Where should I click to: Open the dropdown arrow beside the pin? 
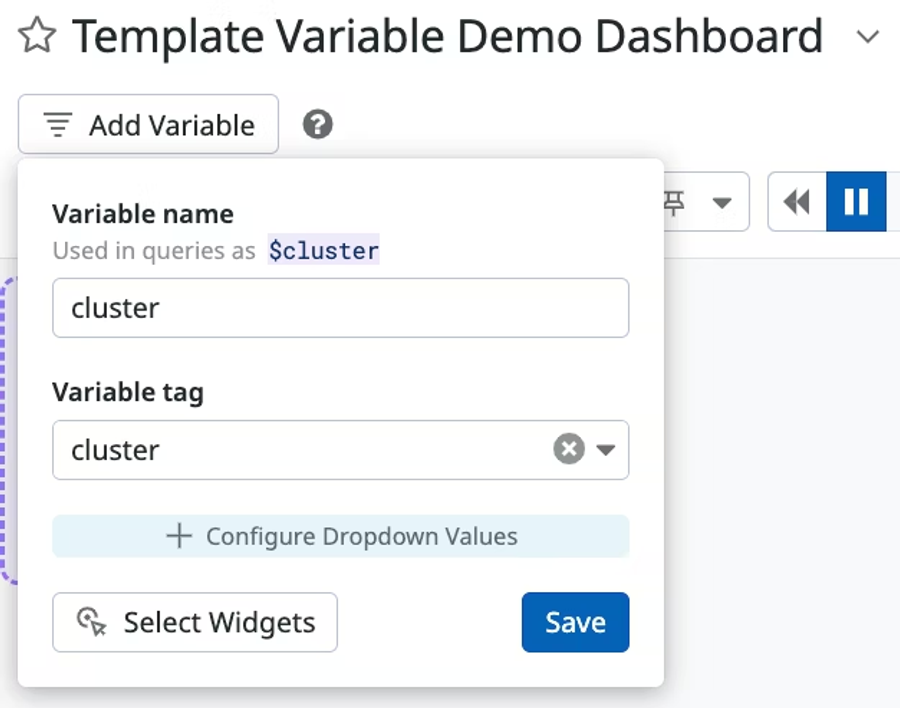(721, 204)
